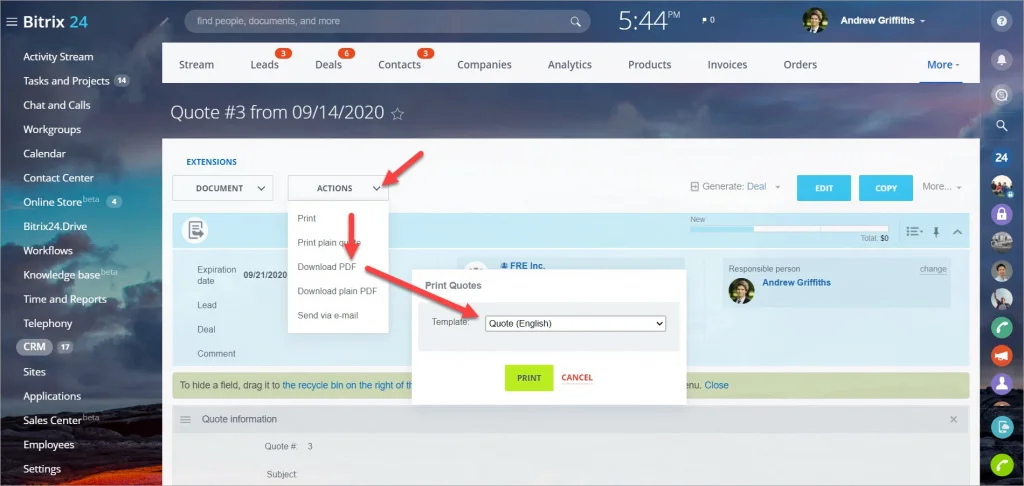Click the pin icon in the quote header
This screenshot has height=486, width=1024.
(x=936, y=231)
